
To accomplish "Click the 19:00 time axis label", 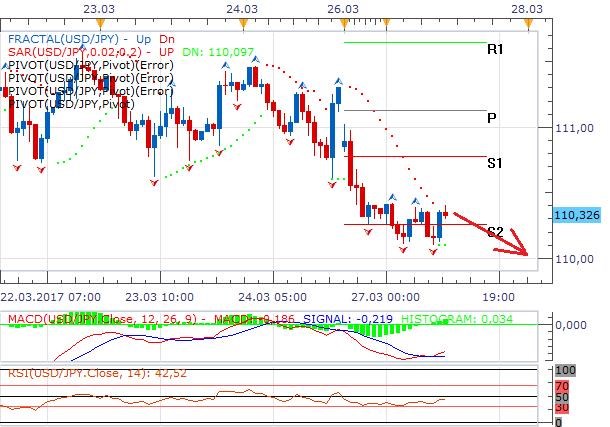I will [x=498, y=297].
